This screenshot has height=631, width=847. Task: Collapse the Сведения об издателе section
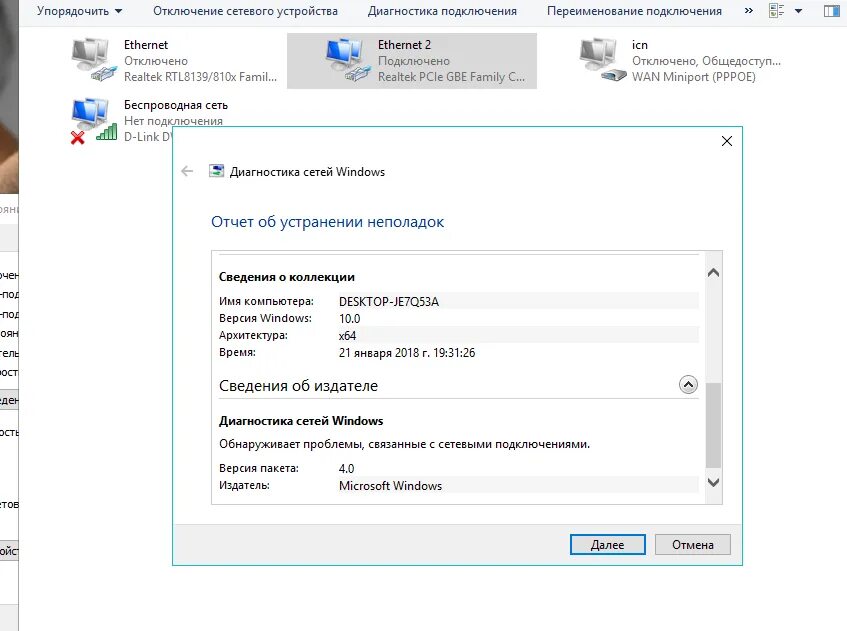click(x=688, y=385)
